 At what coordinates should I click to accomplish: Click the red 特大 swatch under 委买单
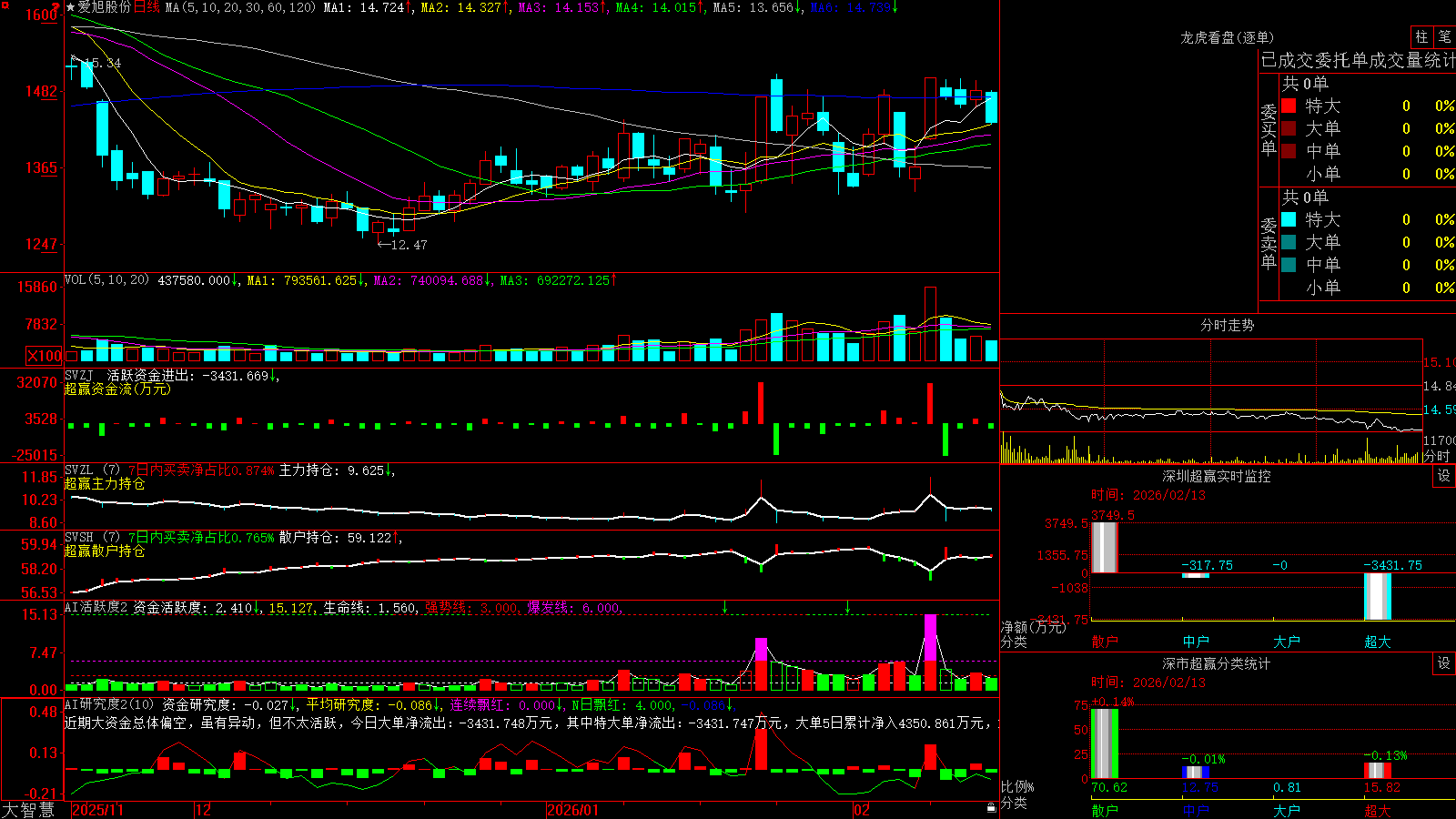pos(1289,106)
